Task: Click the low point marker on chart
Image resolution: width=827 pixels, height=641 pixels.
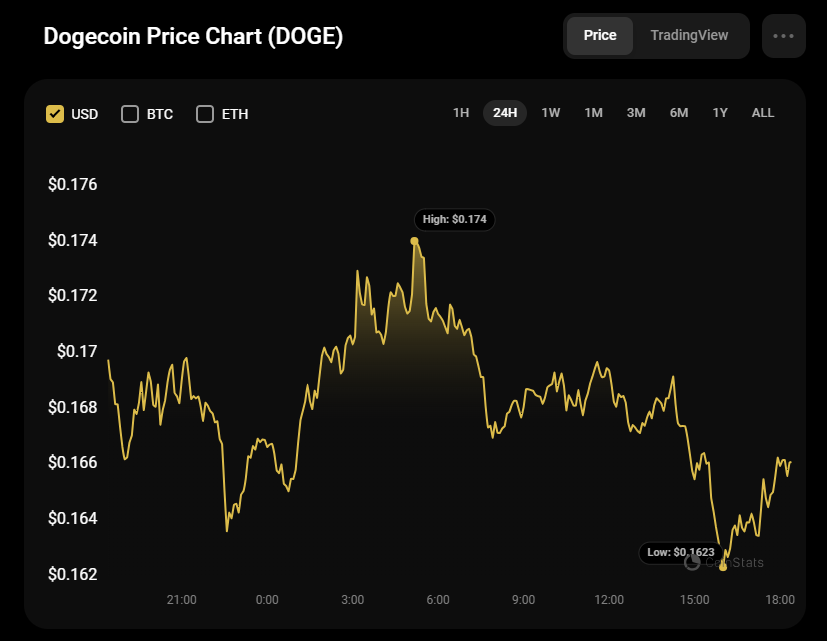Action: [723, 567]
